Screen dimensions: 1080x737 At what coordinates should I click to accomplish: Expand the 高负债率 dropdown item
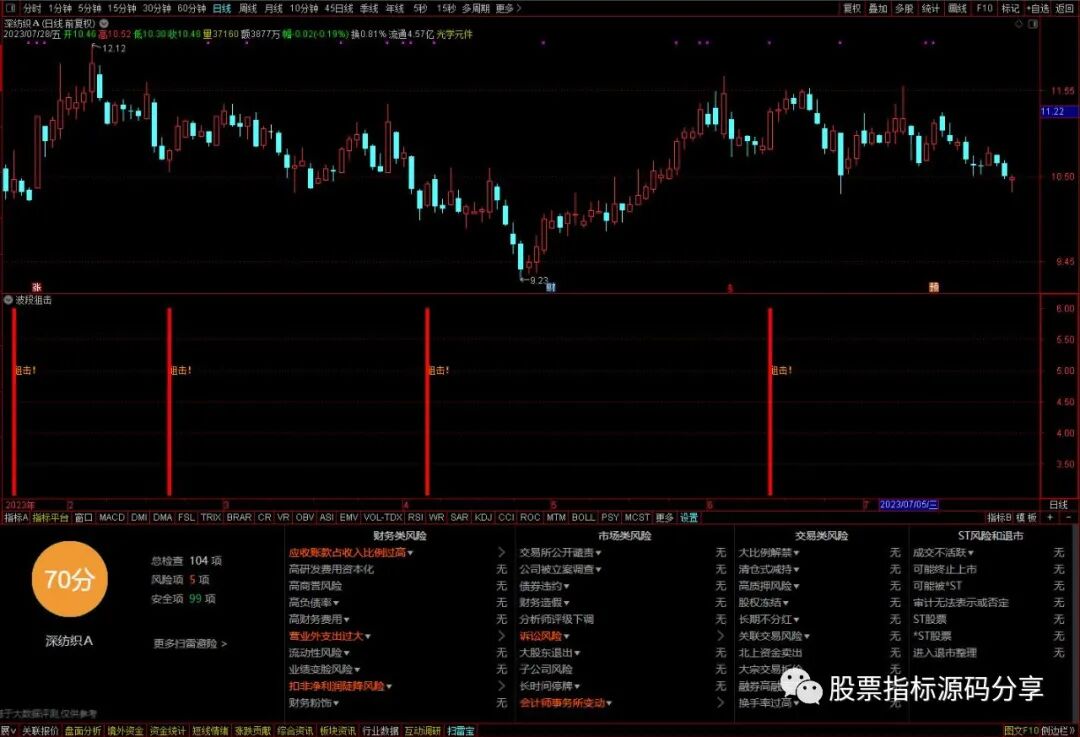point(314,603)
